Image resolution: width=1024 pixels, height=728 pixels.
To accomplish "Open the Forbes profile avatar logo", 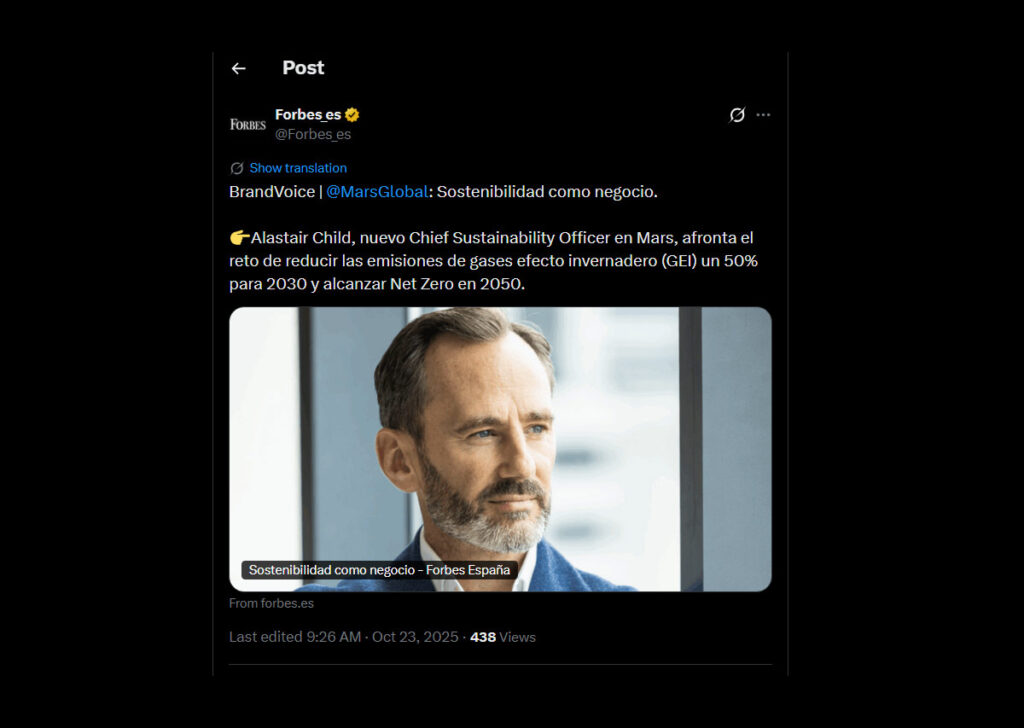I will [247, 124].
